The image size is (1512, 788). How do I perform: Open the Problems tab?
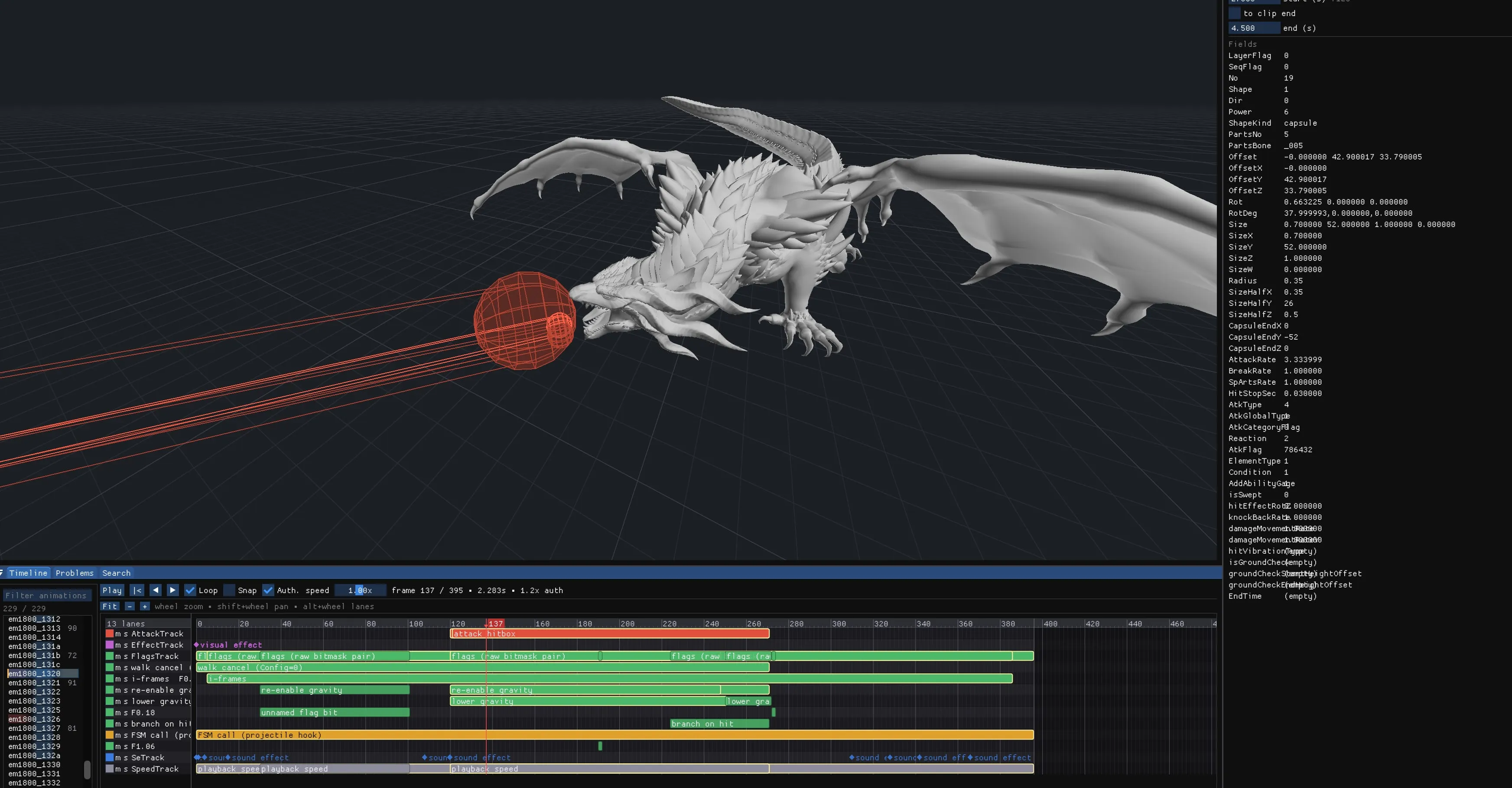[75, 573]
